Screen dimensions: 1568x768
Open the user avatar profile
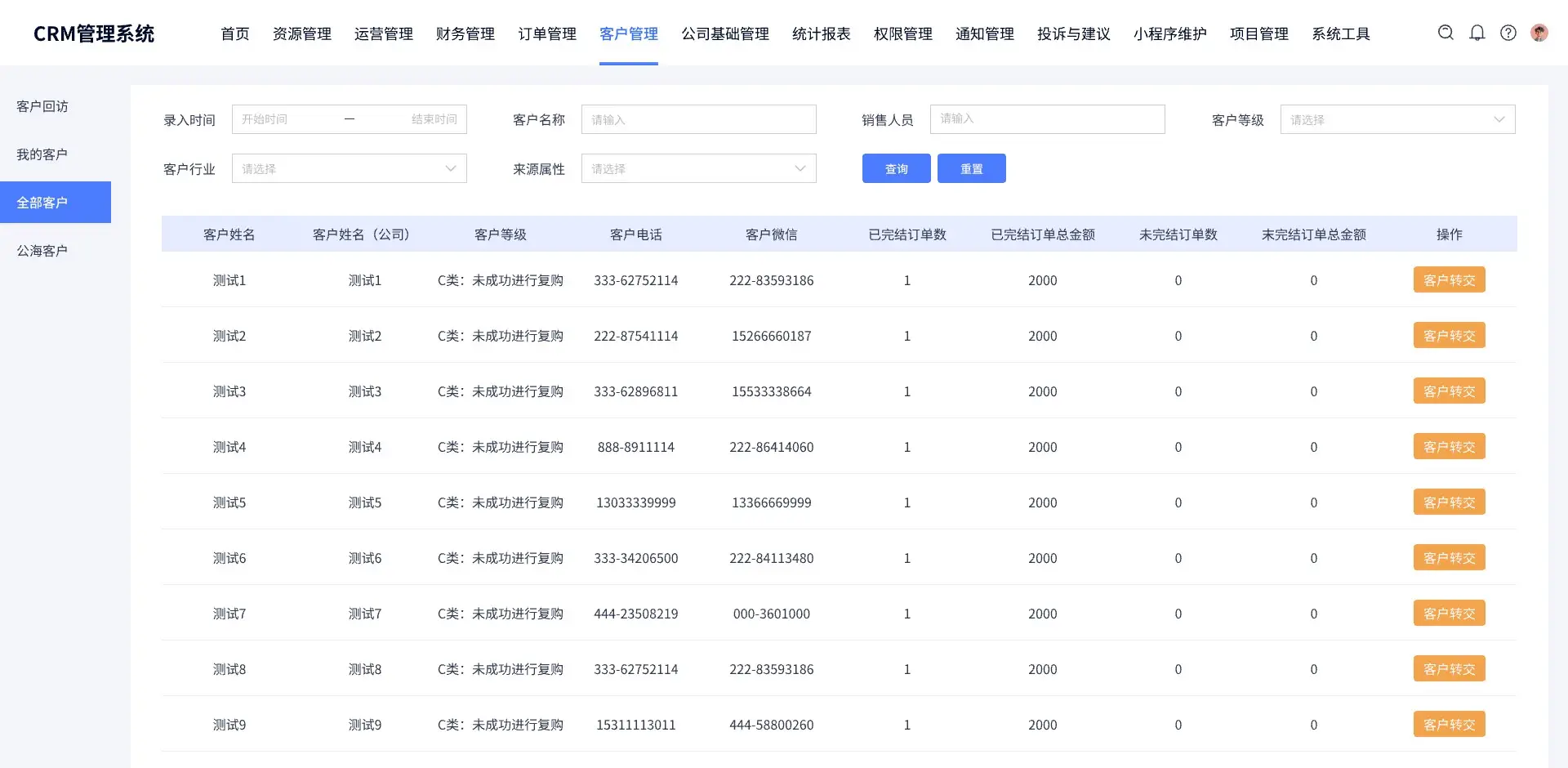pos(1539,33)
